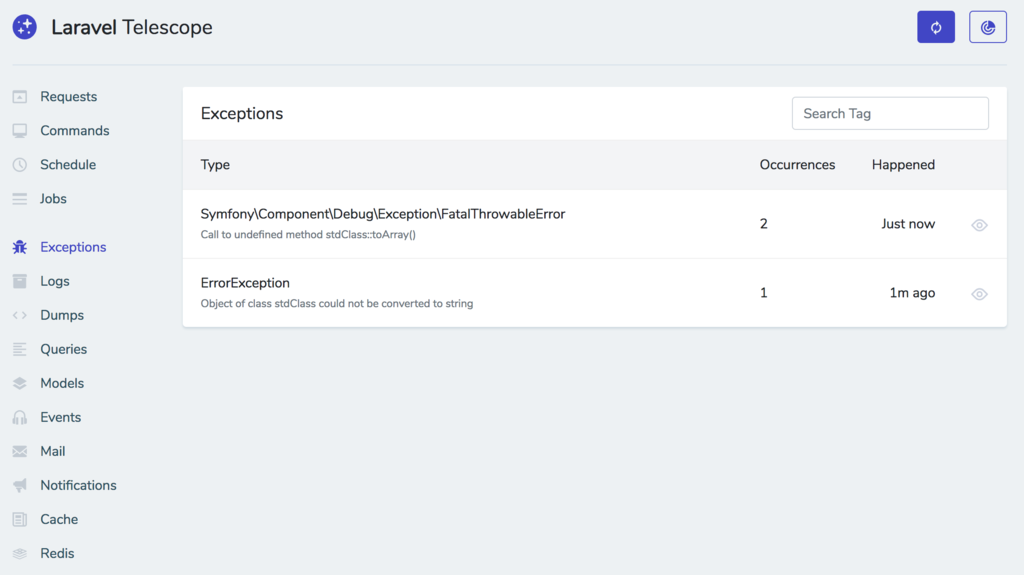Open the Models page

[x=62, y=383]
